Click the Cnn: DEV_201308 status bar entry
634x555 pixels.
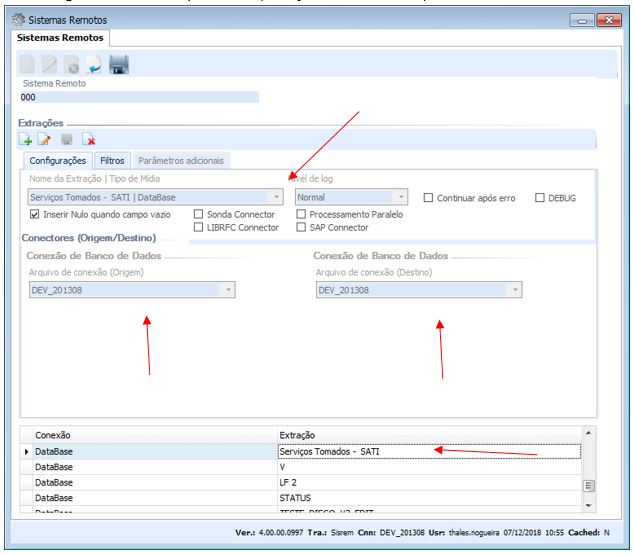pyautogui.click(x=391, y=532)
